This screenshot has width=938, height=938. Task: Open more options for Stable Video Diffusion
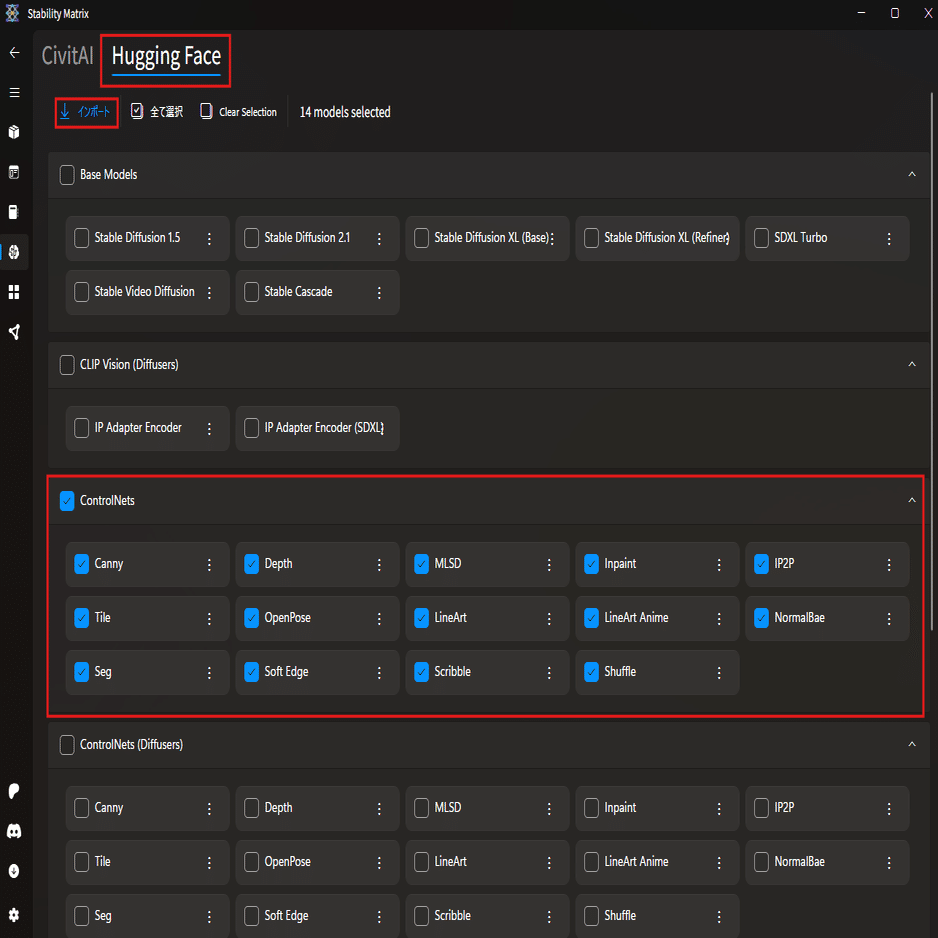point(209,293)
